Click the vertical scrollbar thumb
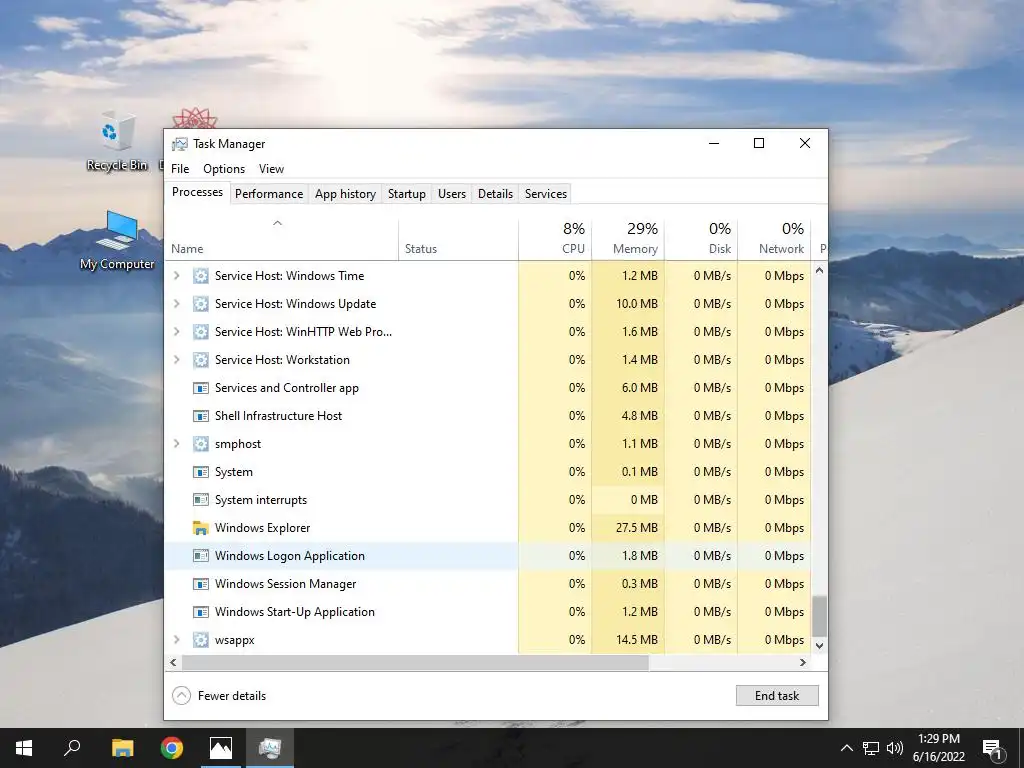This screenshot has width=1024, height=768. tap(820, 616)
